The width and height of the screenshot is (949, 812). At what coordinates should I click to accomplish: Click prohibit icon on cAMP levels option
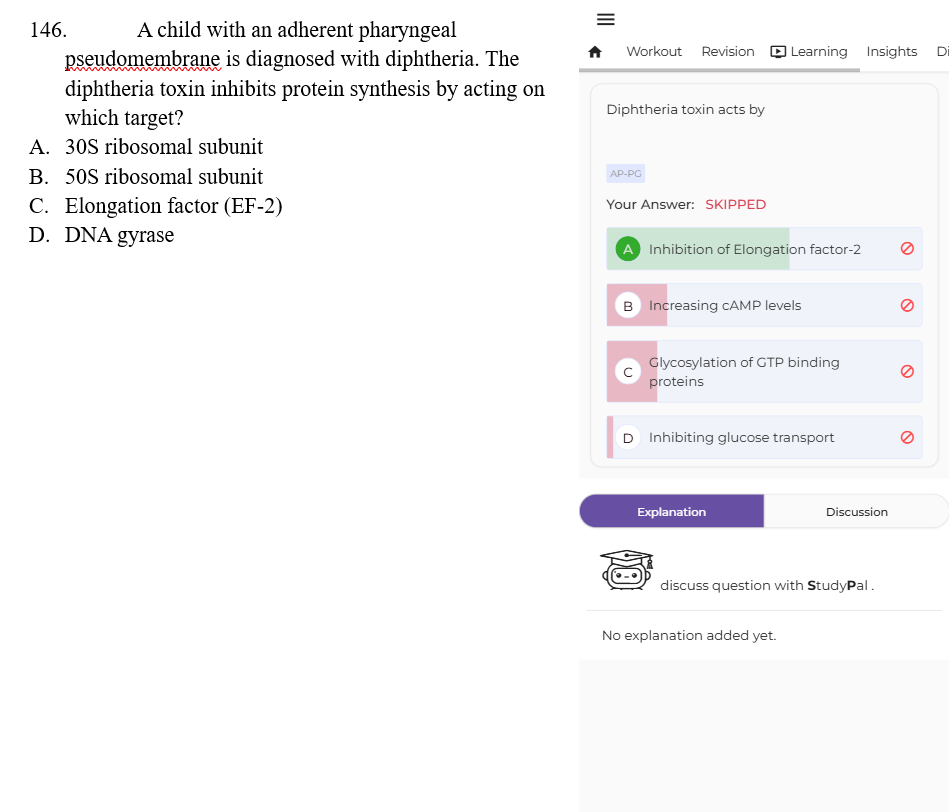907,306
